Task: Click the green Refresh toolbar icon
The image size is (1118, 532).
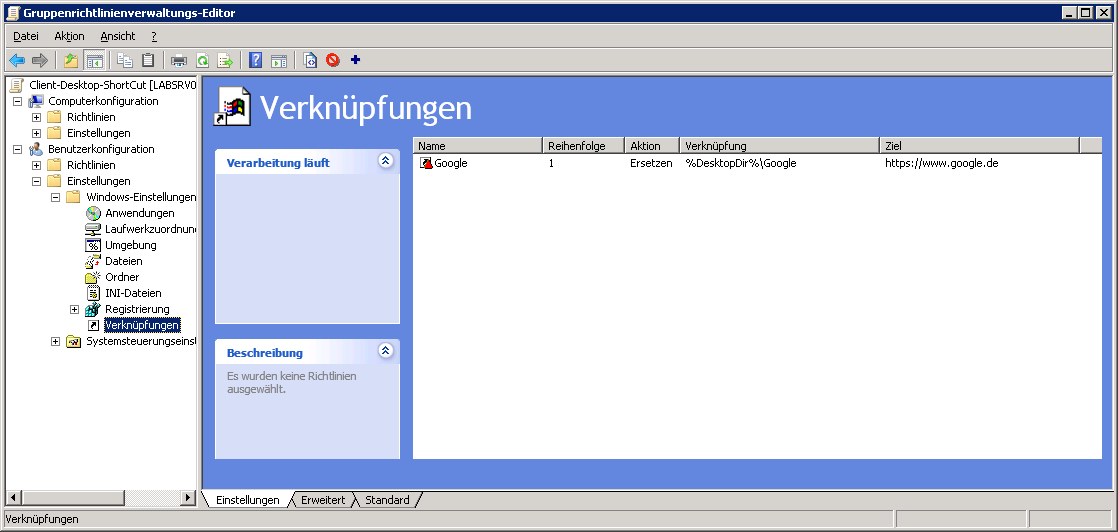Action: tap(202, 60)
